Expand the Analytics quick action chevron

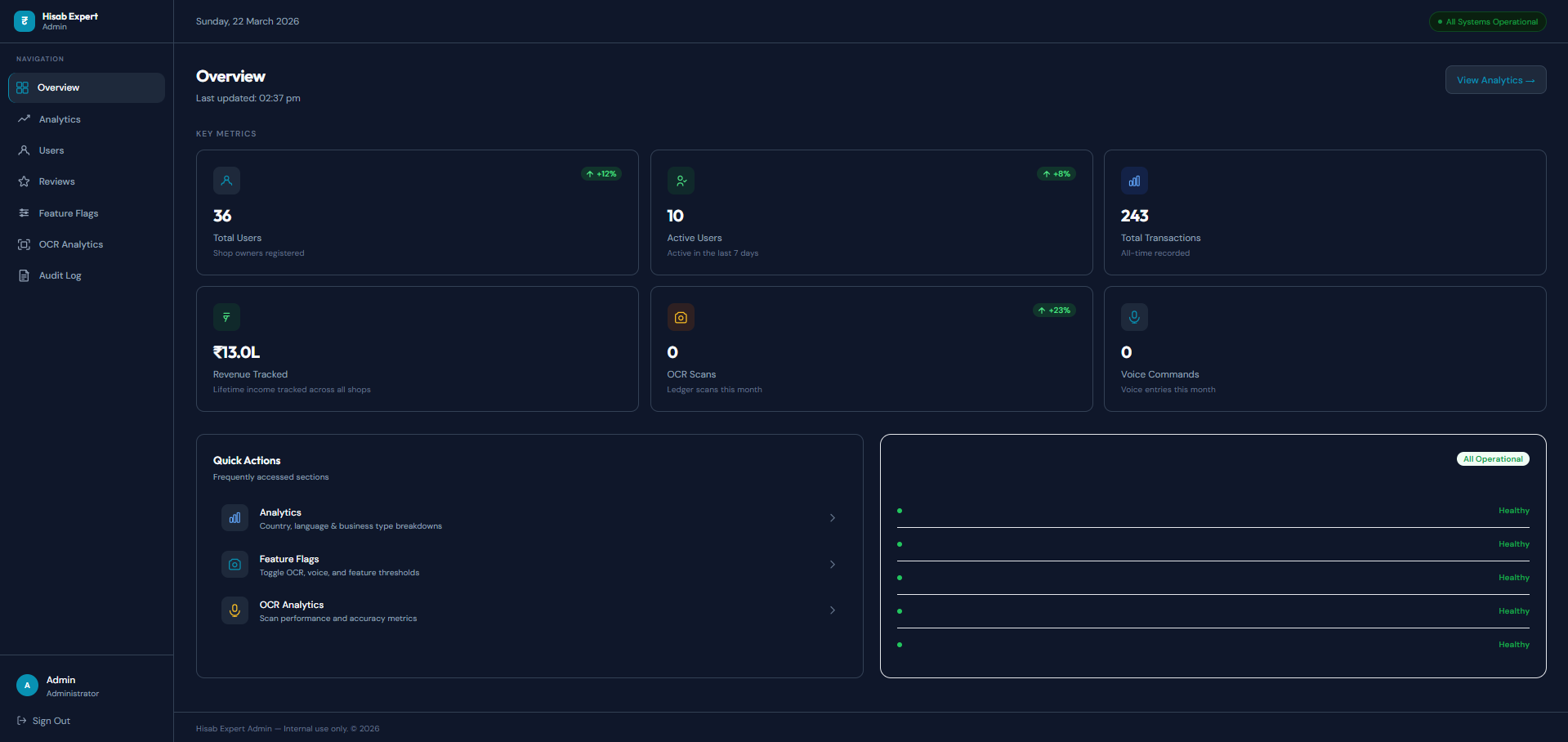(832, 517)
